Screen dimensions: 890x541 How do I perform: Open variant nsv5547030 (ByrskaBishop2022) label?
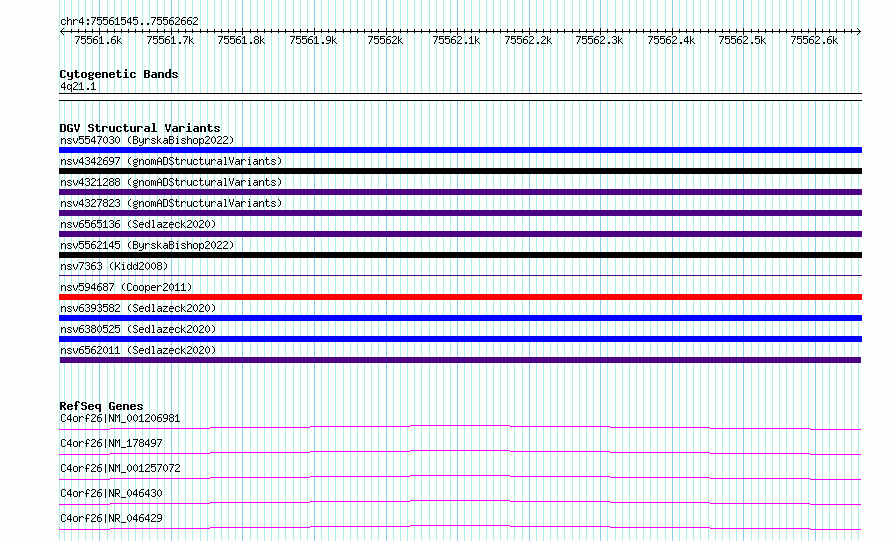pos(147,140)
